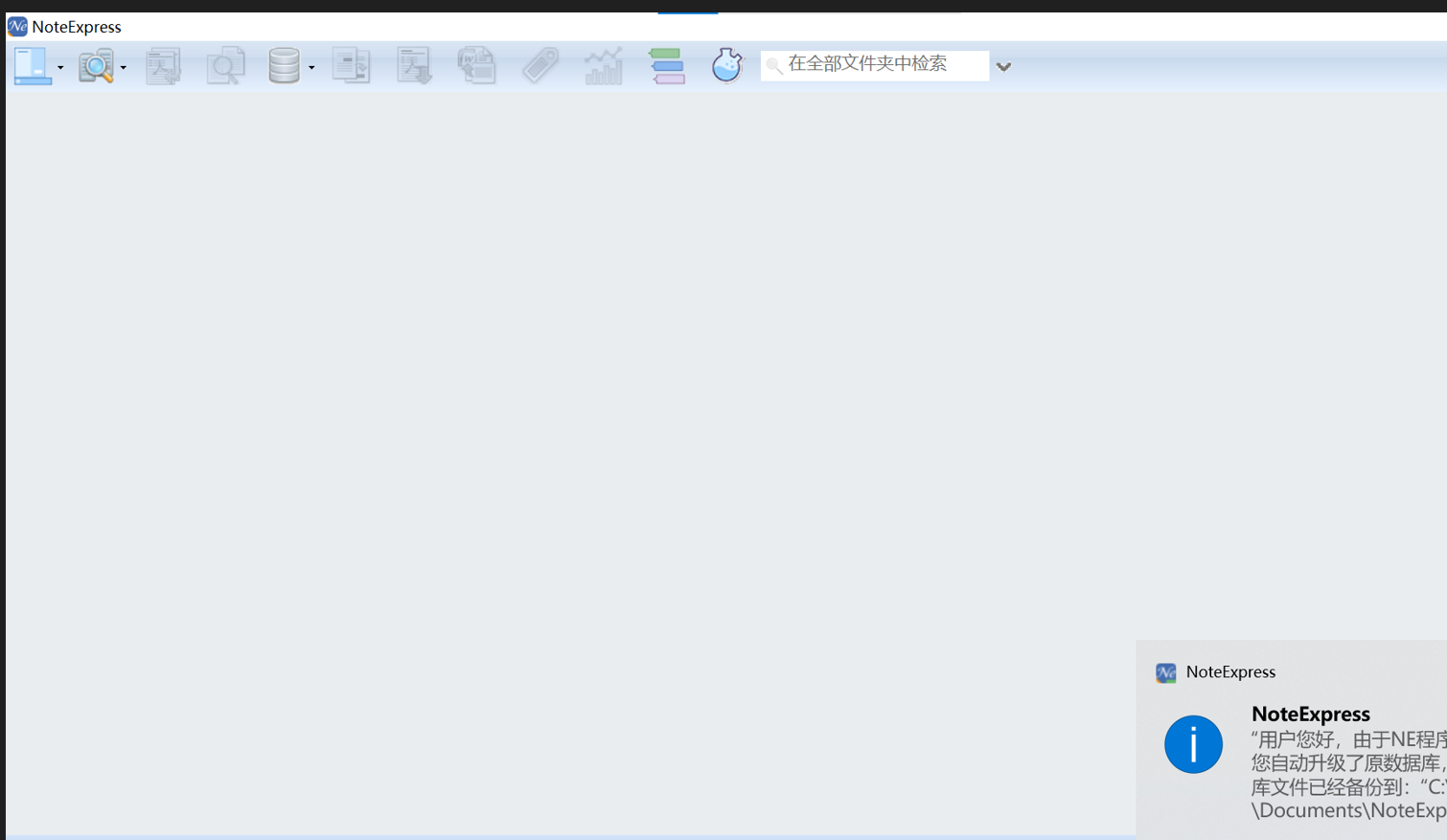Click the statistics chart icon
This screenshot has width=1447, height=840.
click(x=604, y=66)
